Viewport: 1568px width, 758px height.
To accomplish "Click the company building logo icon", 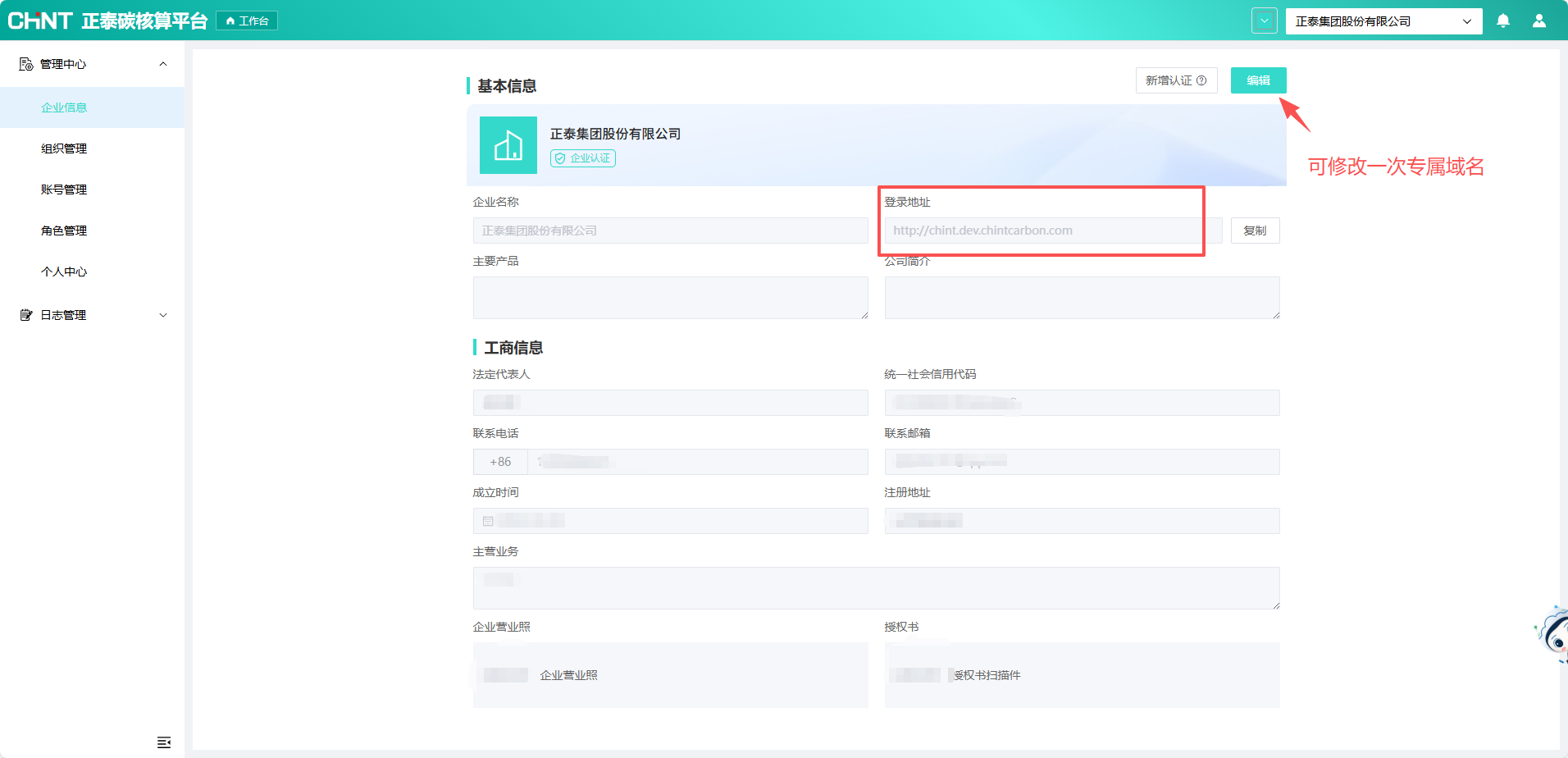I will tap(508, 145).
